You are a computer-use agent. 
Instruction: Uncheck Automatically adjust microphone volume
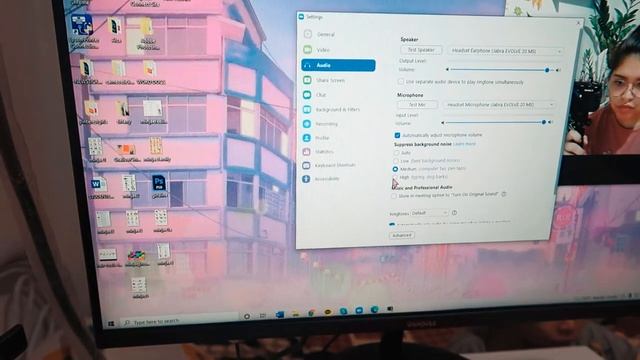[x=397, y=135]
